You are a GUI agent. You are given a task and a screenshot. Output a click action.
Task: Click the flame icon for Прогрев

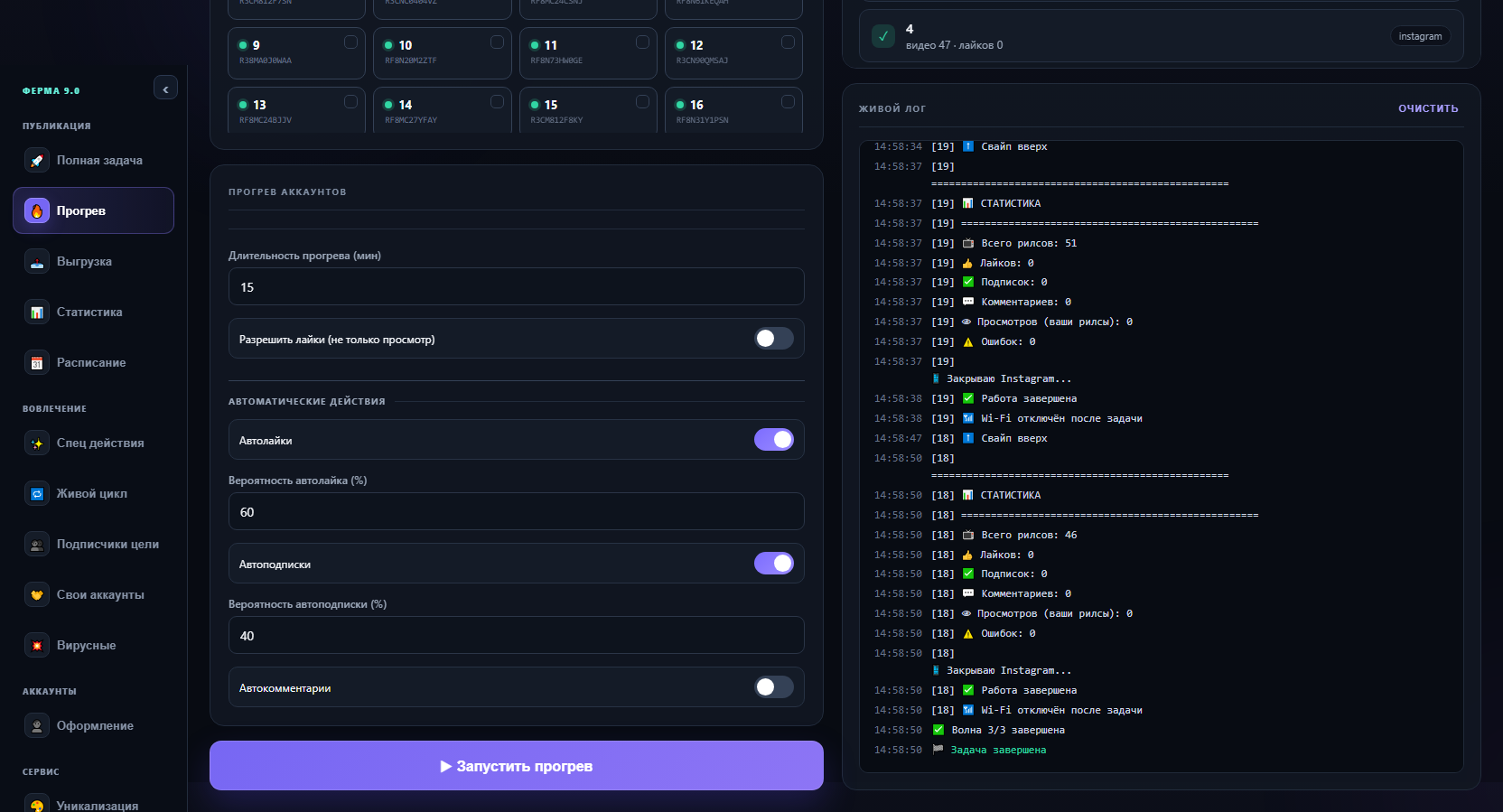[37, 211]
